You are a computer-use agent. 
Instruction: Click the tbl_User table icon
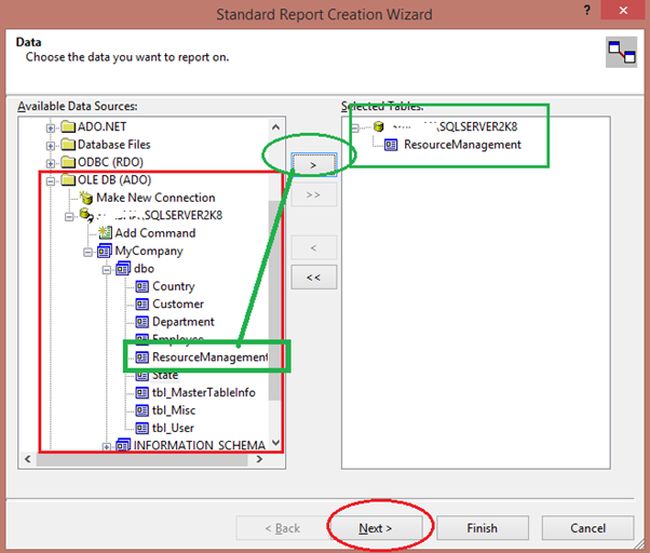click(142, 428)
